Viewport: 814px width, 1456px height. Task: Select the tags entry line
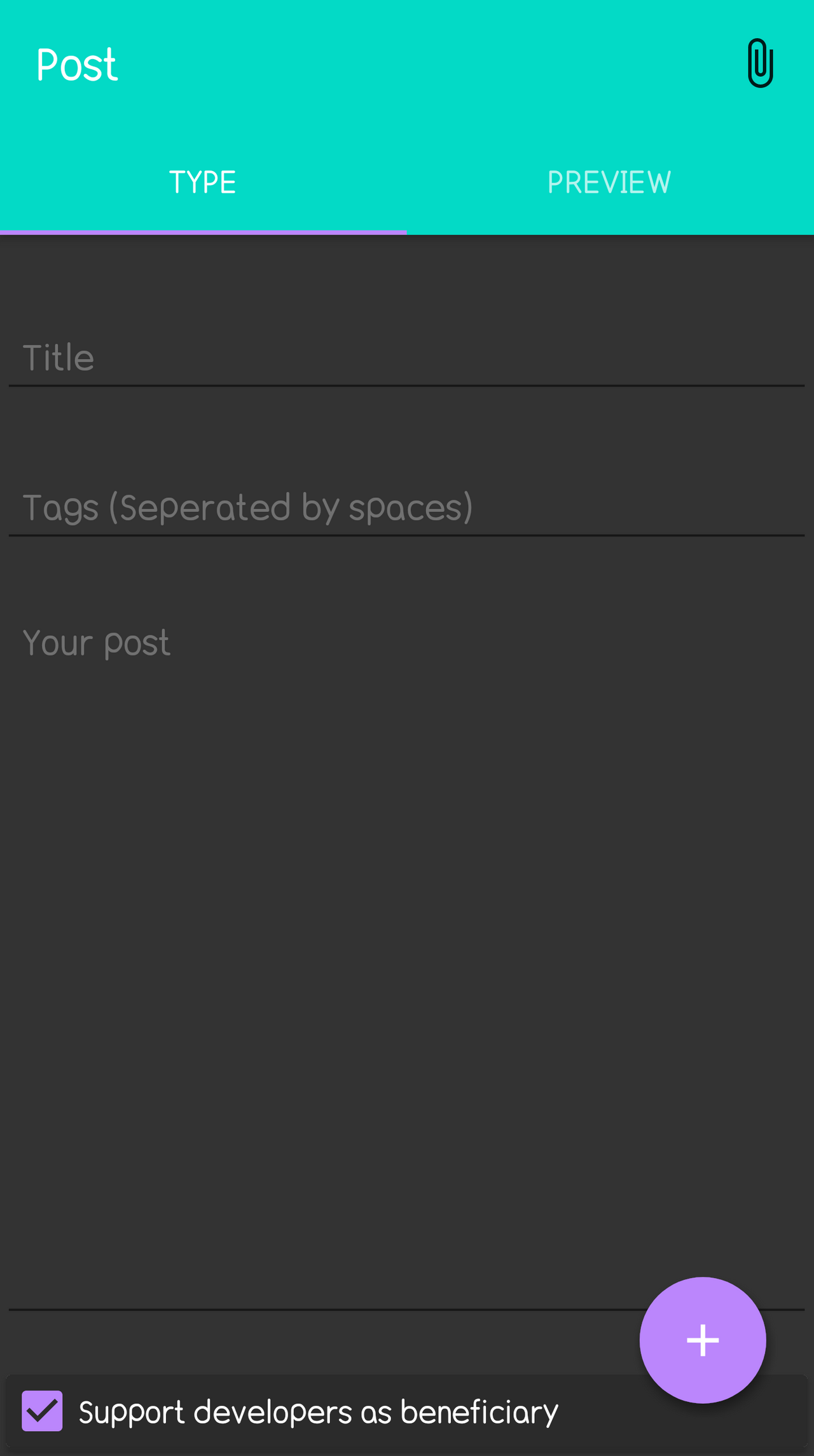[x=407, y=507]
